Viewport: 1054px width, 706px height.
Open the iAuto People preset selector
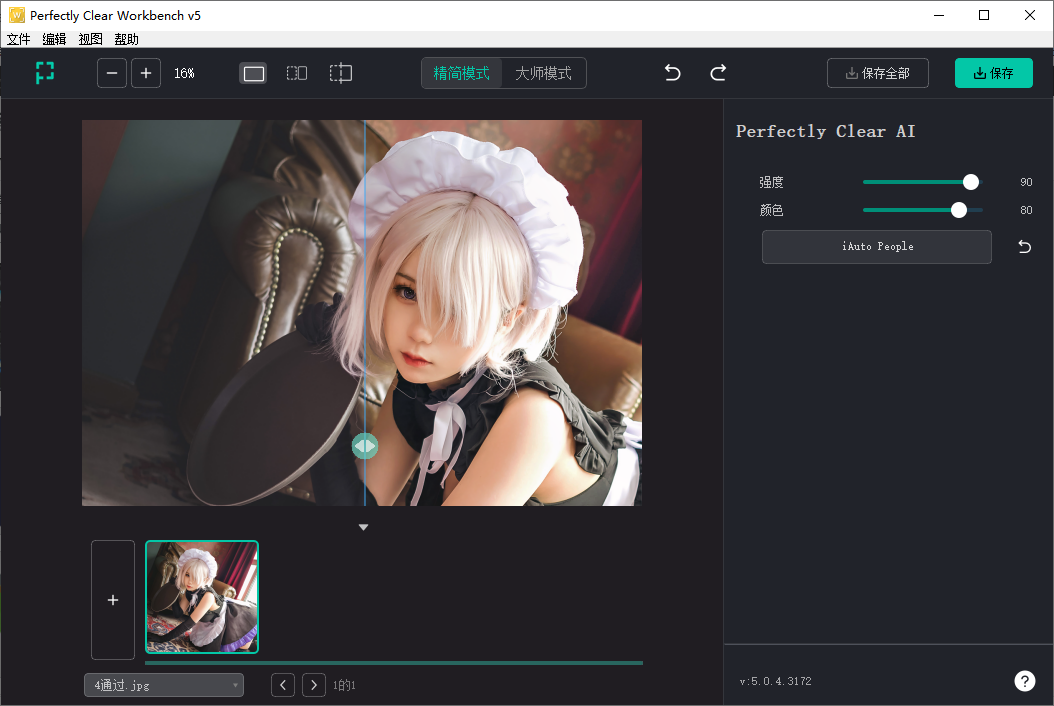[877, 247]
